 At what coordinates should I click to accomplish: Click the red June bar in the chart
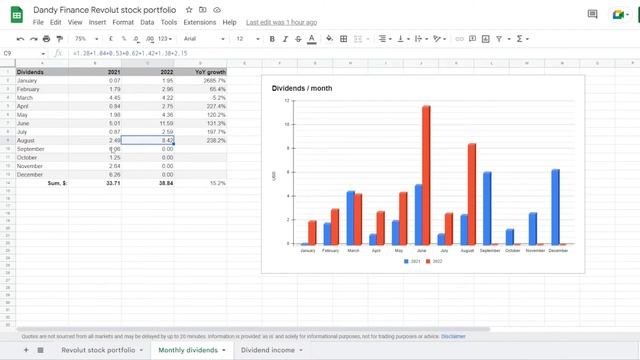[426, 175]
